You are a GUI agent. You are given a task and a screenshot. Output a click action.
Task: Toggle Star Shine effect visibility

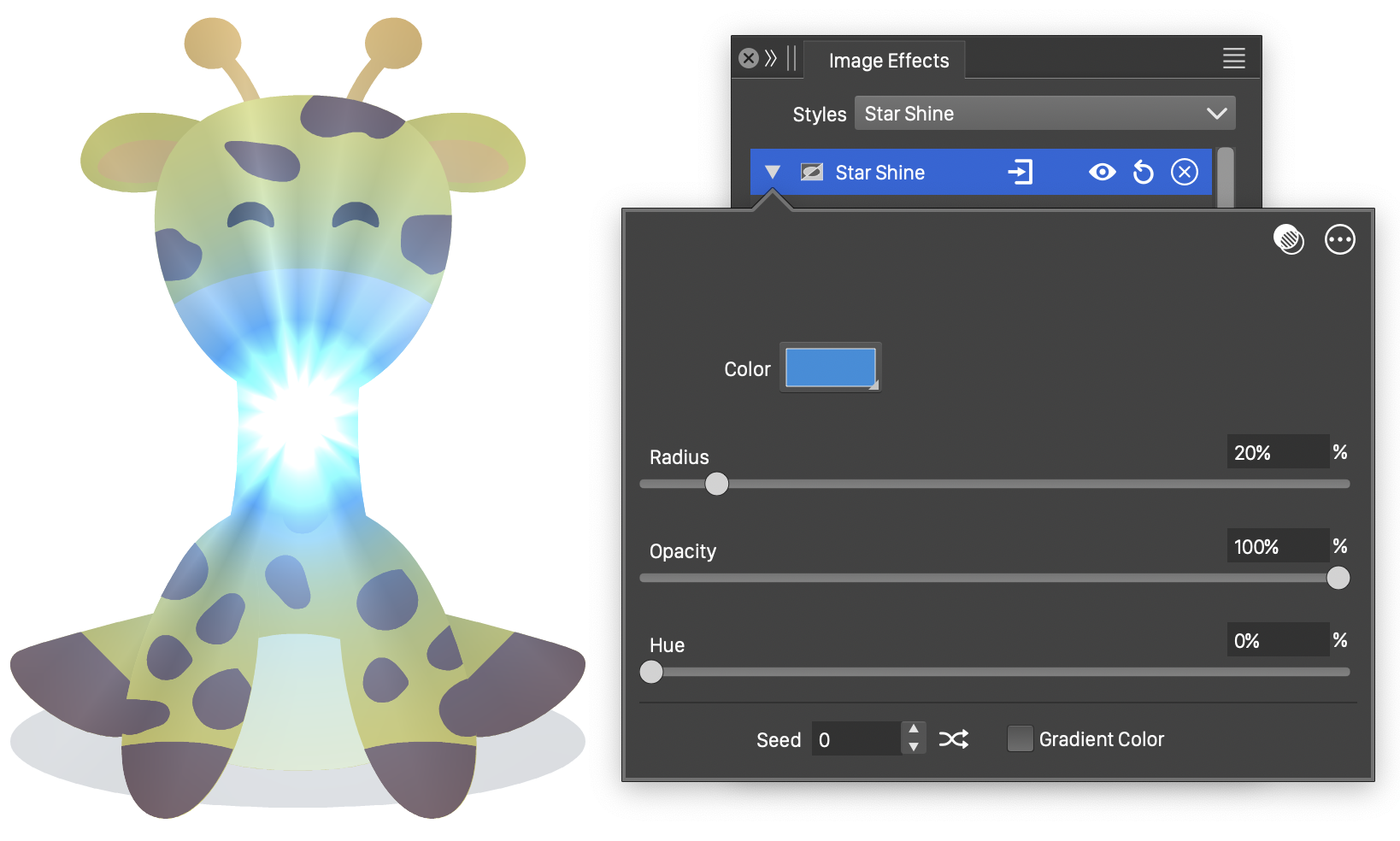click(x=1102, y=173)
